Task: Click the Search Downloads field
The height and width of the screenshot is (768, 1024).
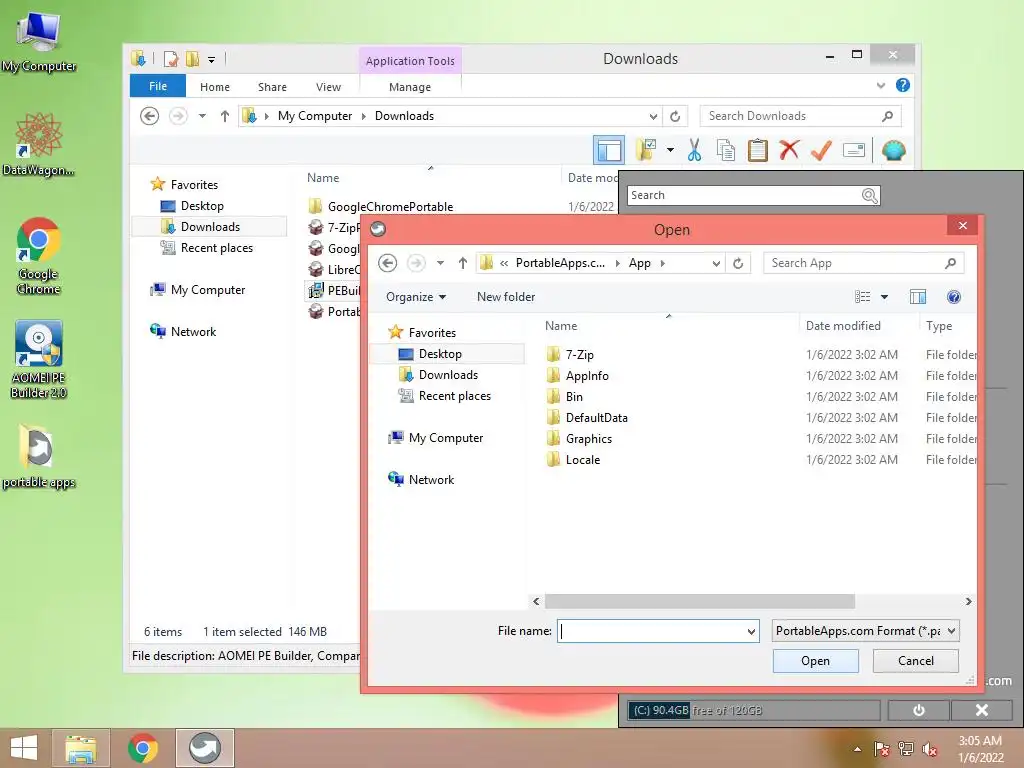Action: pos(800,116)
